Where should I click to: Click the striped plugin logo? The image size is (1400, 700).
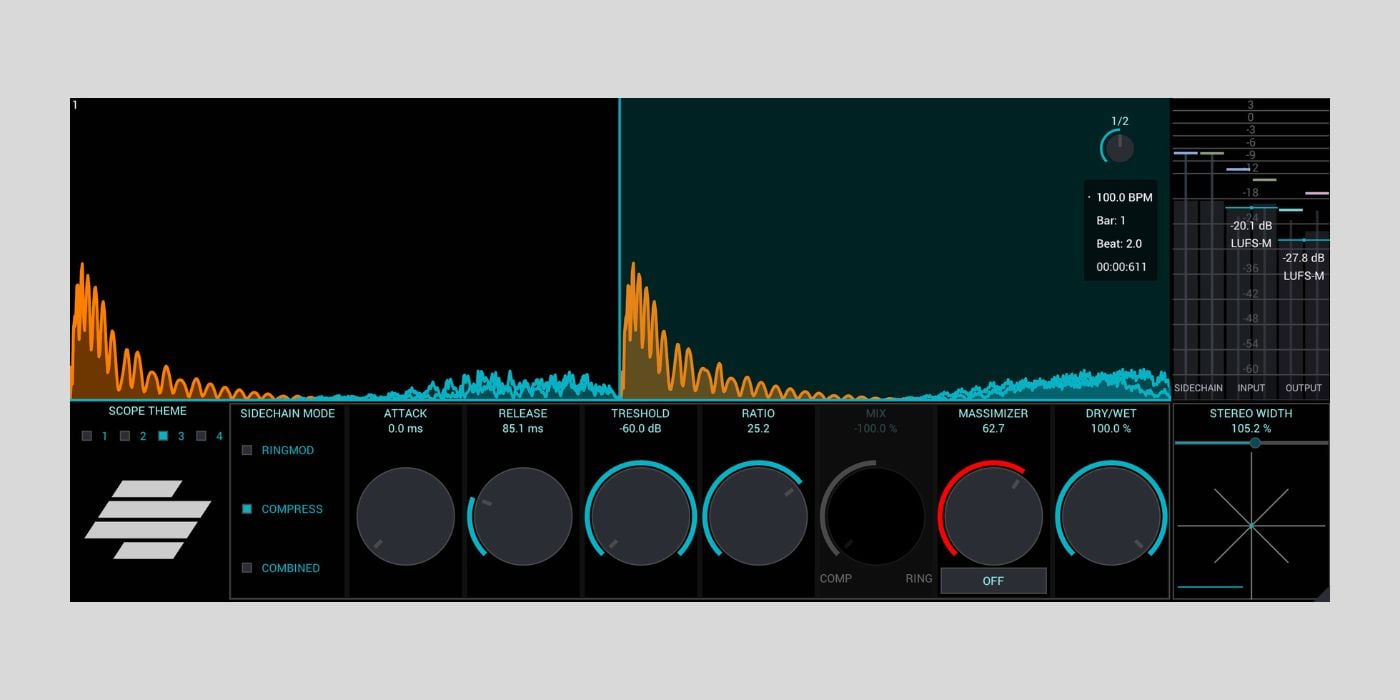[148, 519]
